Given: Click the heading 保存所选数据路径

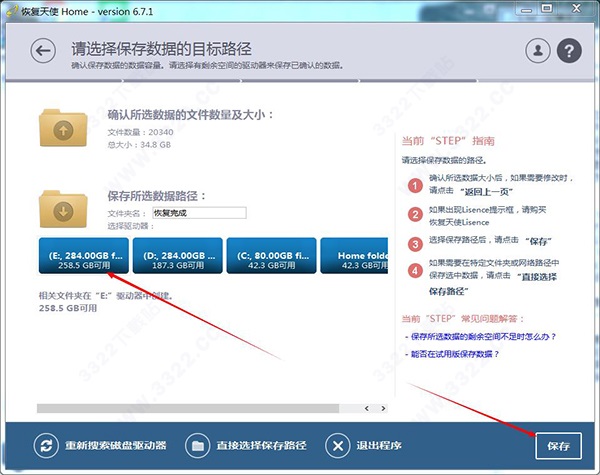Looking at the screenshot, I should coord(157,196).
